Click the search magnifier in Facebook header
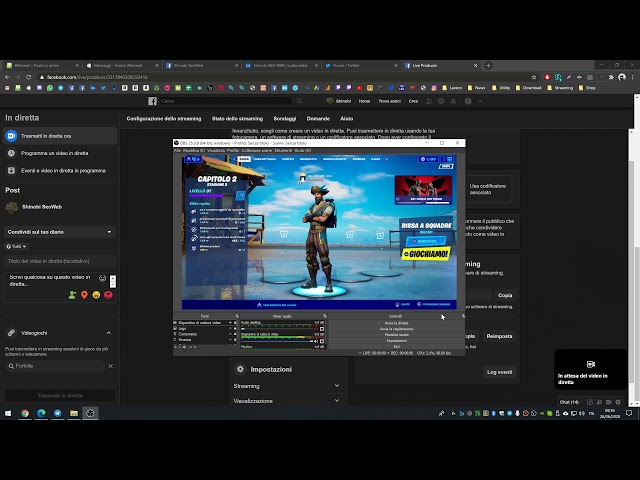640x480 pixels. (299, 101)
